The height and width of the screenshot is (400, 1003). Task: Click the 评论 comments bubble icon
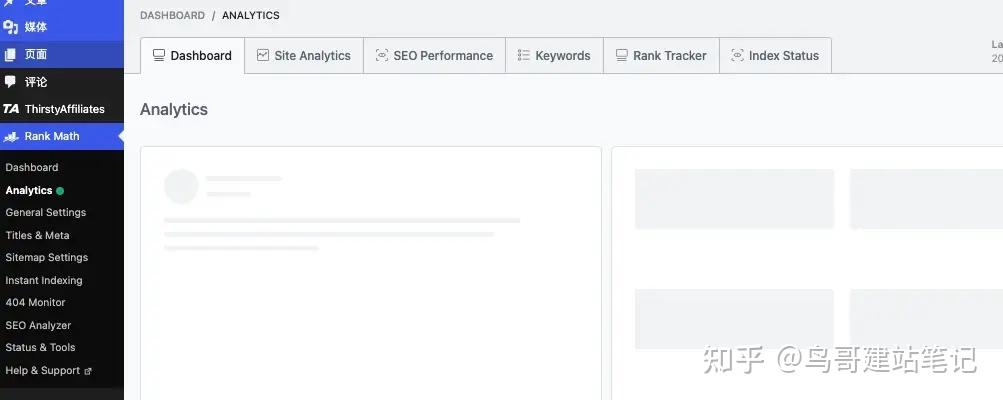(x=11, y=82)
